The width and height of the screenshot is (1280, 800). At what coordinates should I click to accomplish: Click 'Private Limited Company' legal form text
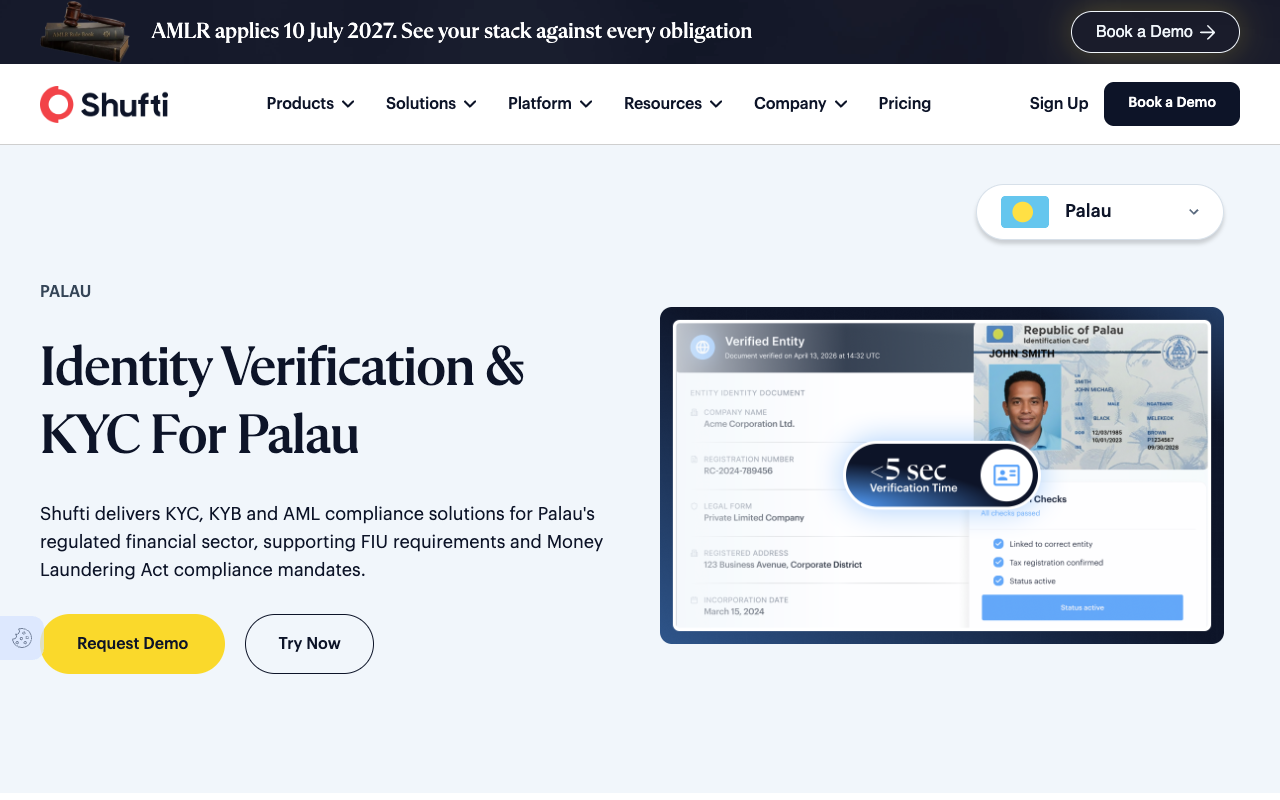point(754,517)
